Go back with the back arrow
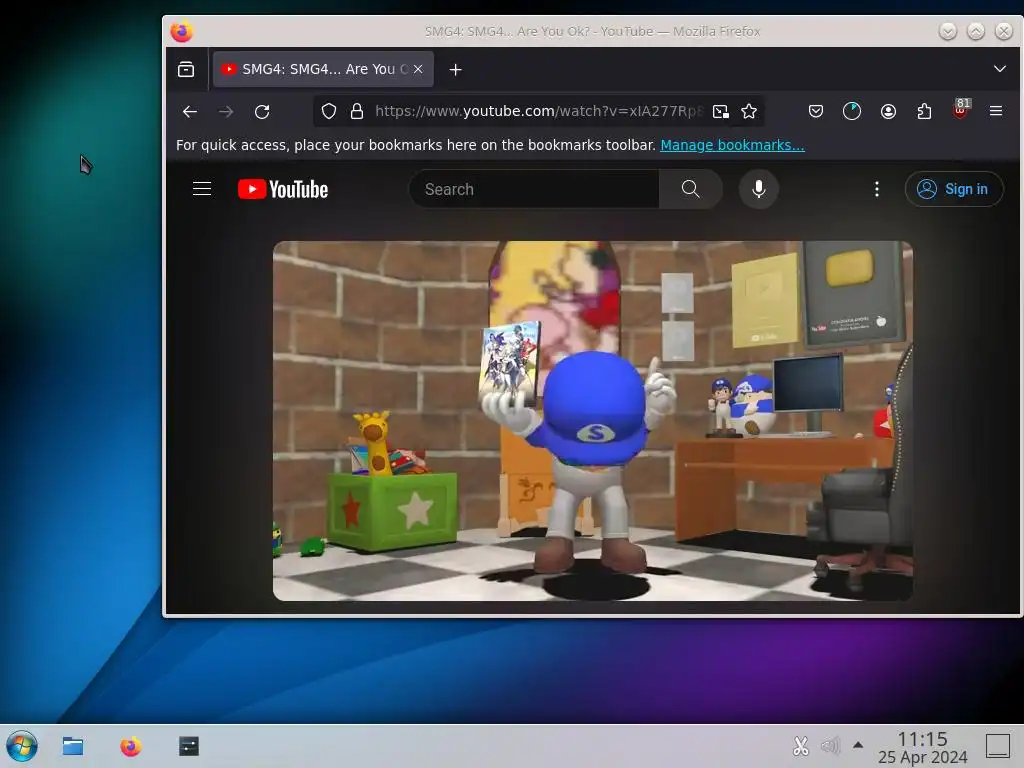 [x=190, y=112]
